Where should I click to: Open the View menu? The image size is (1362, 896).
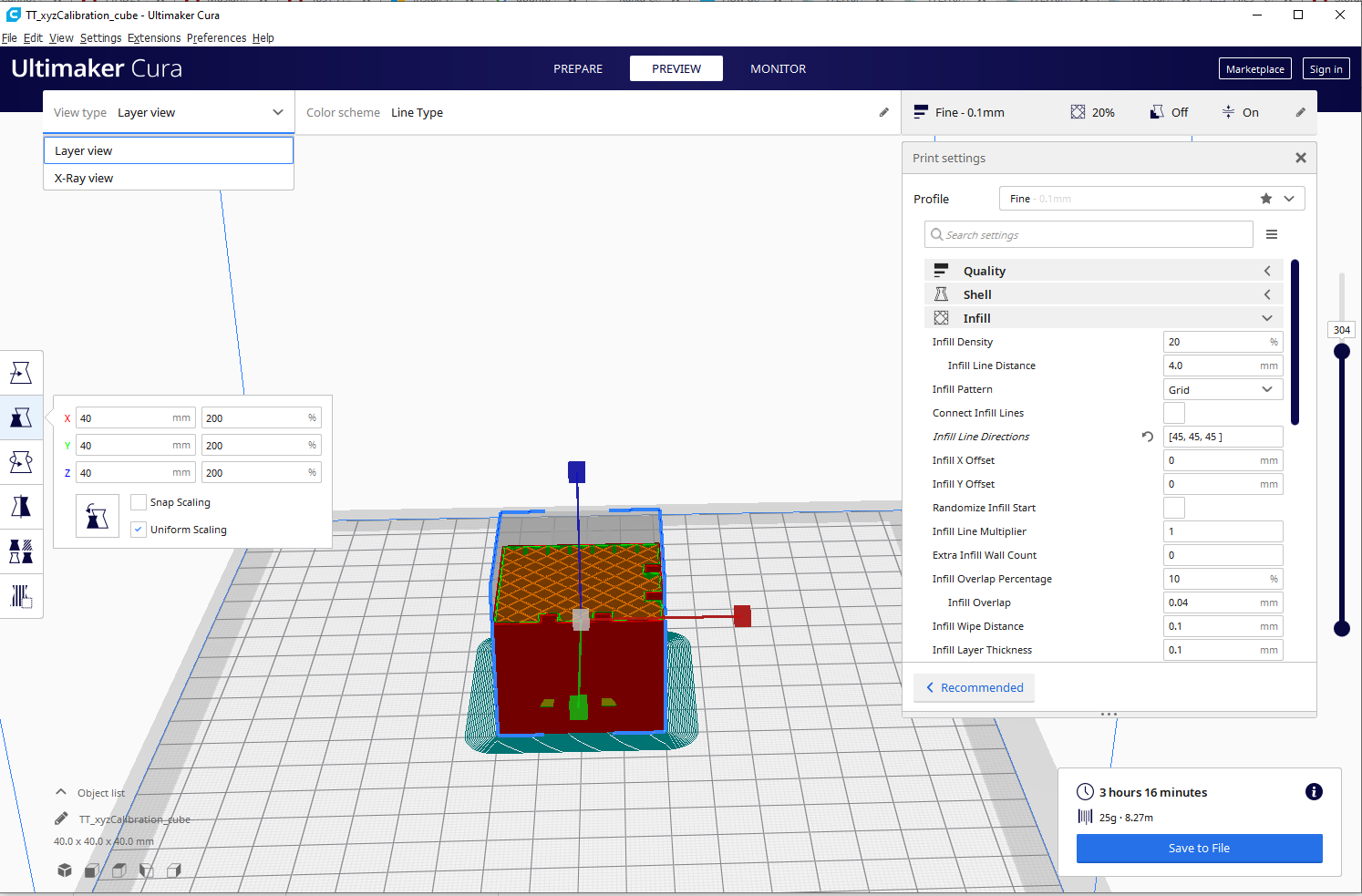(x=61, y=38)
